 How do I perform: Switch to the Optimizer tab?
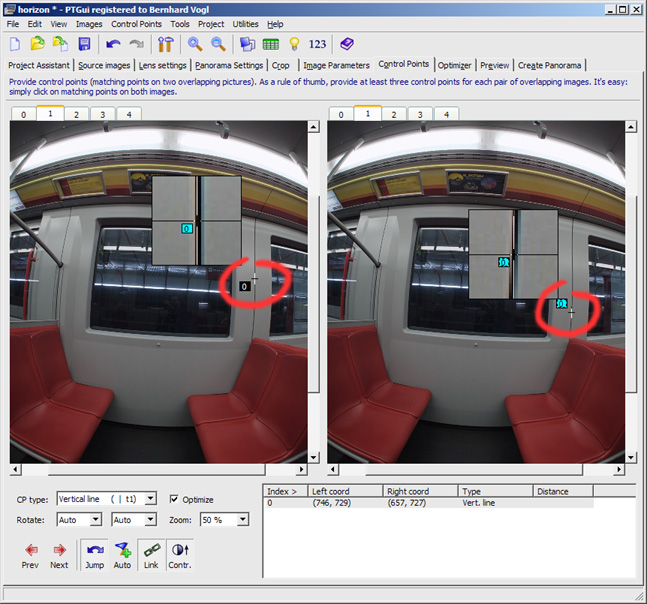454,65
